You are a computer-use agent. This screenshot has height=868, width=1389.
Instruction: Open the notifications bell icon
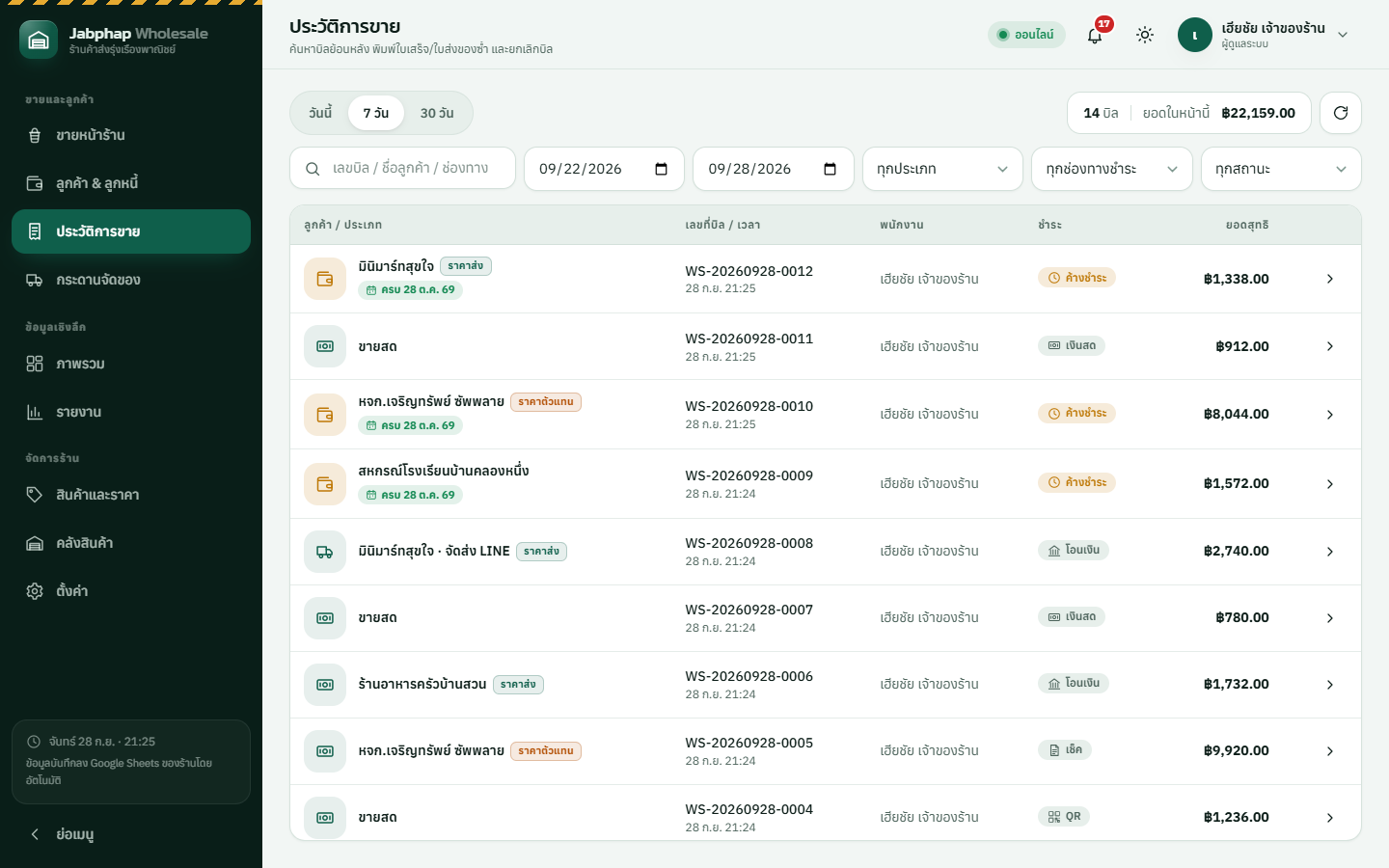click(x=1095, y=35)
